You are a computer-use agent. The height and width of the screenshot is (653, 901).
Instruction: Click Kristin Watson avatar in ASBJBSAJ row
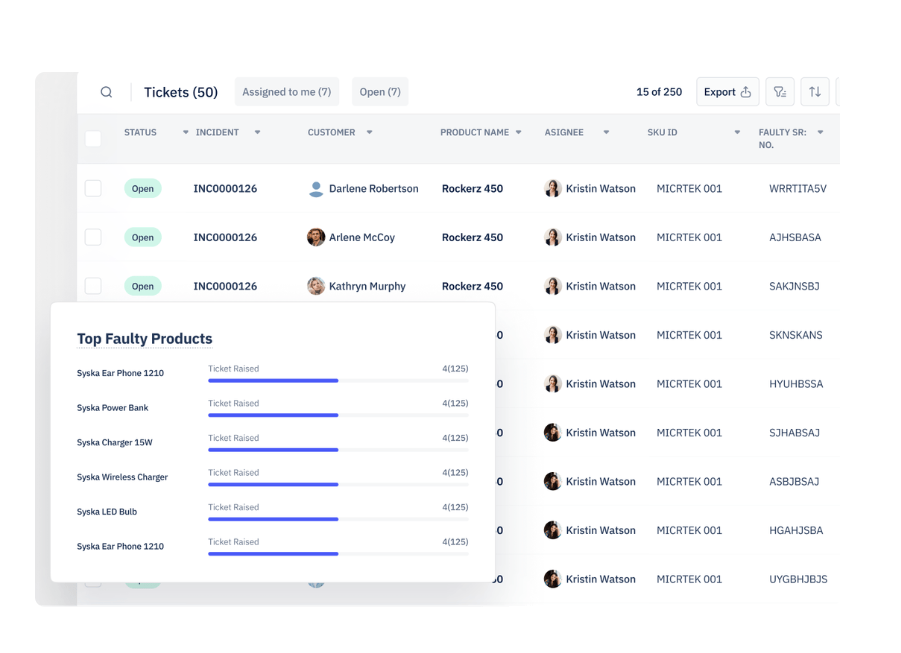click(x=553, y=481)
